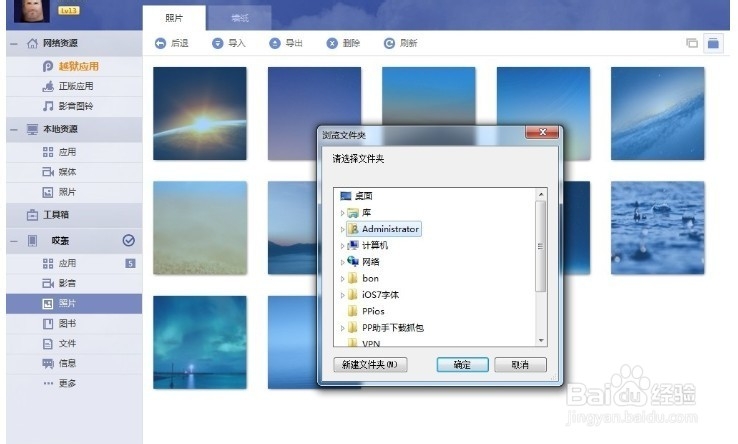Viewport: 738px width, 444px height.
Task: Click the 新建文件夹(N) button
Action: point(370,365)
